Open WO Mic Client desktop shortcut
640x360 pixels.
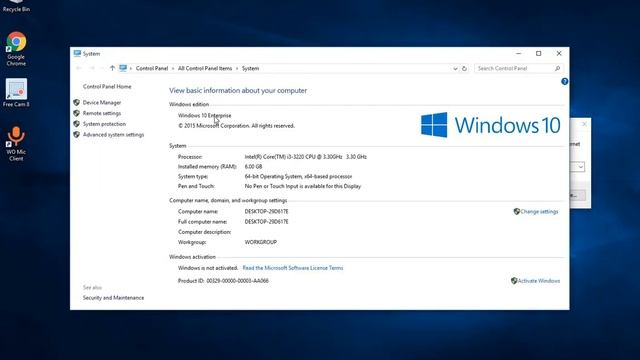[16, 144]
